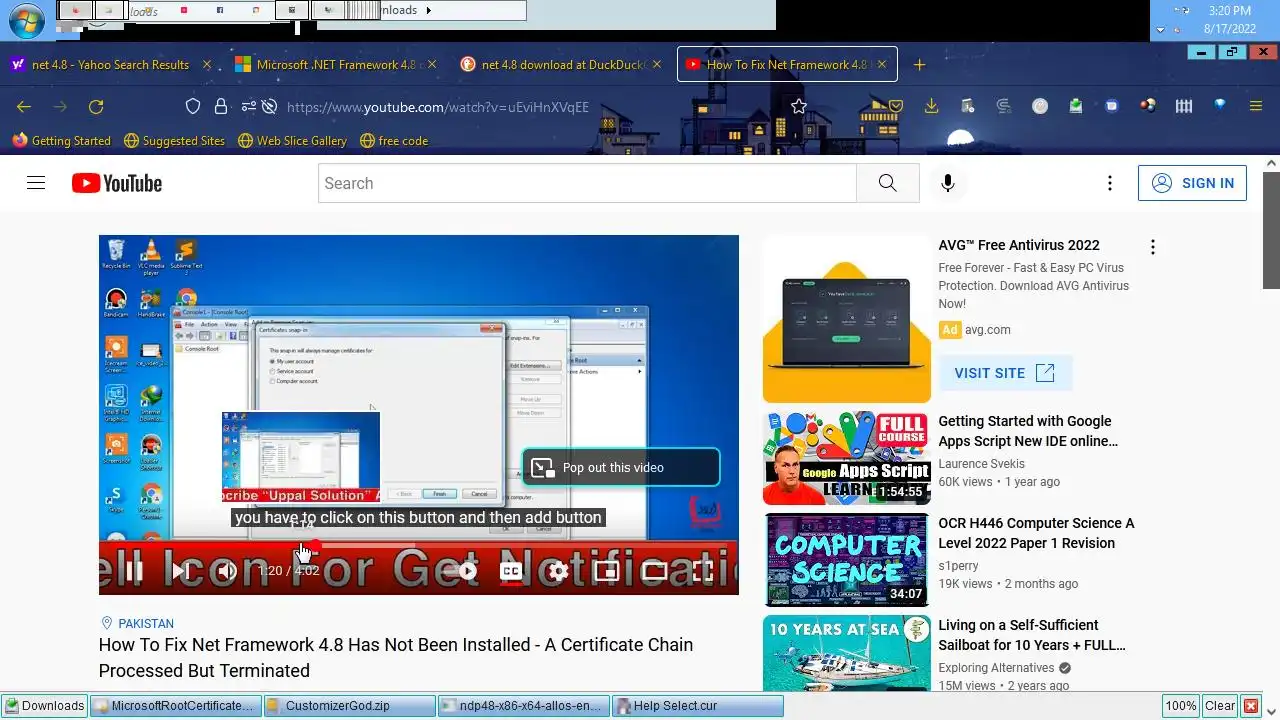Click VISIT SITE on AVG ad
This screenshot has height=720, width=1280.
(x=1004, y=373)
